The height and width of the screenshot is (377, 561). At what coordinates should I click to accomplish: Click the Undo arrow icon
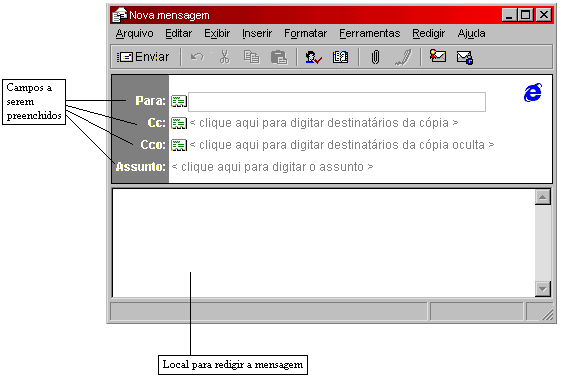point(197,57)
